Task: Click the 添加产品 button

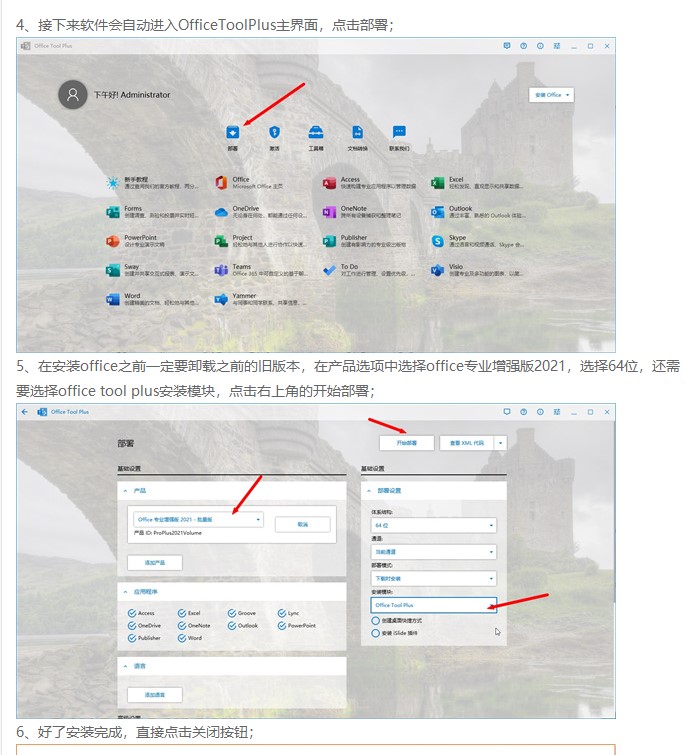Action: tap(155, 562)
